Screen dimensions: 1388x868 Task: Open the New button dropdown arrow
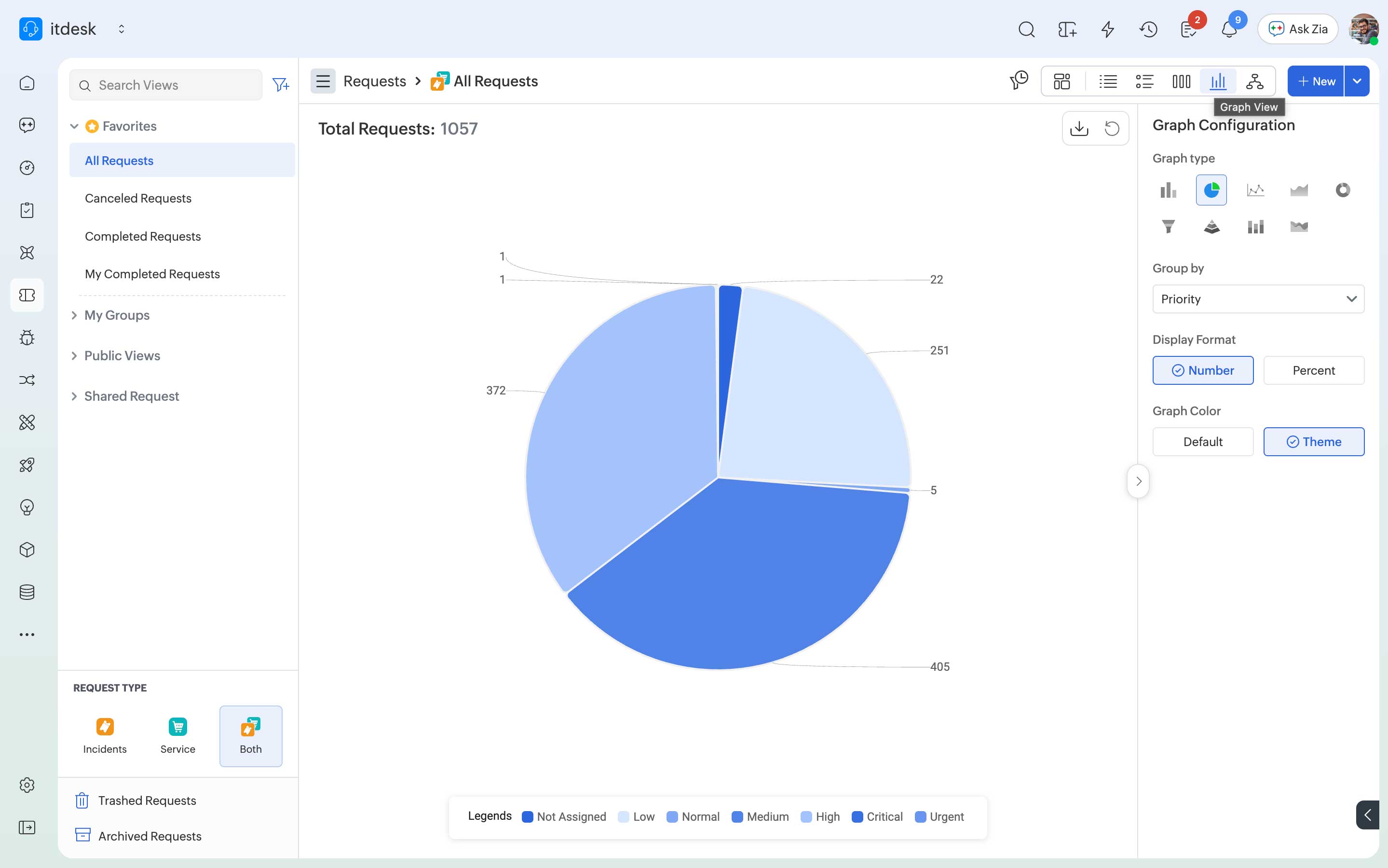[1357, 81]
